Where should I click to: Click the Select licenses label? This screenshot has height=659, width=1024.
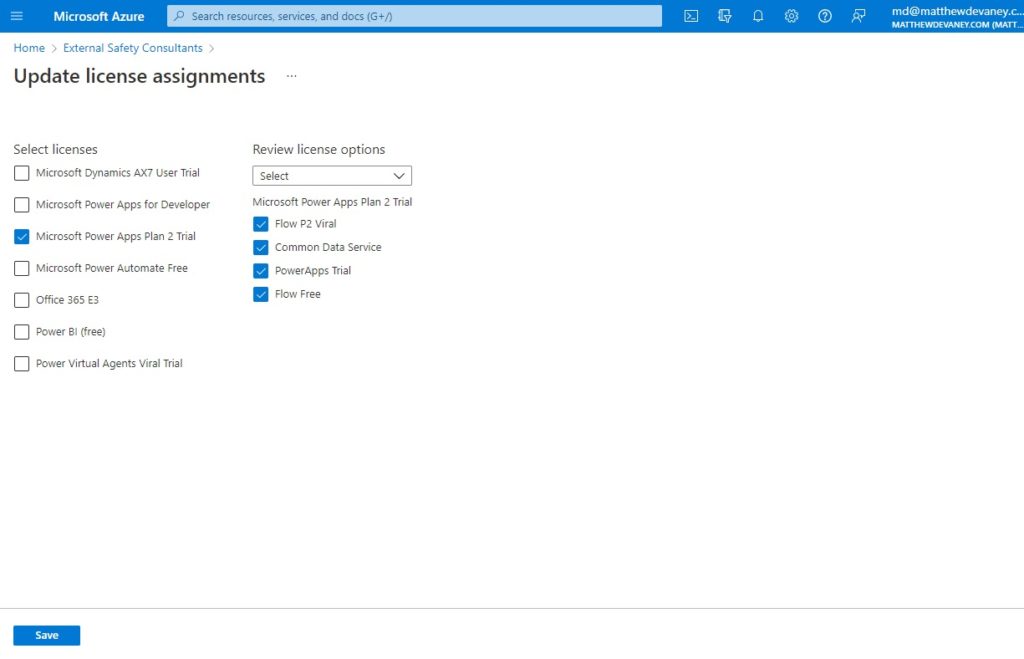[56, 150]
